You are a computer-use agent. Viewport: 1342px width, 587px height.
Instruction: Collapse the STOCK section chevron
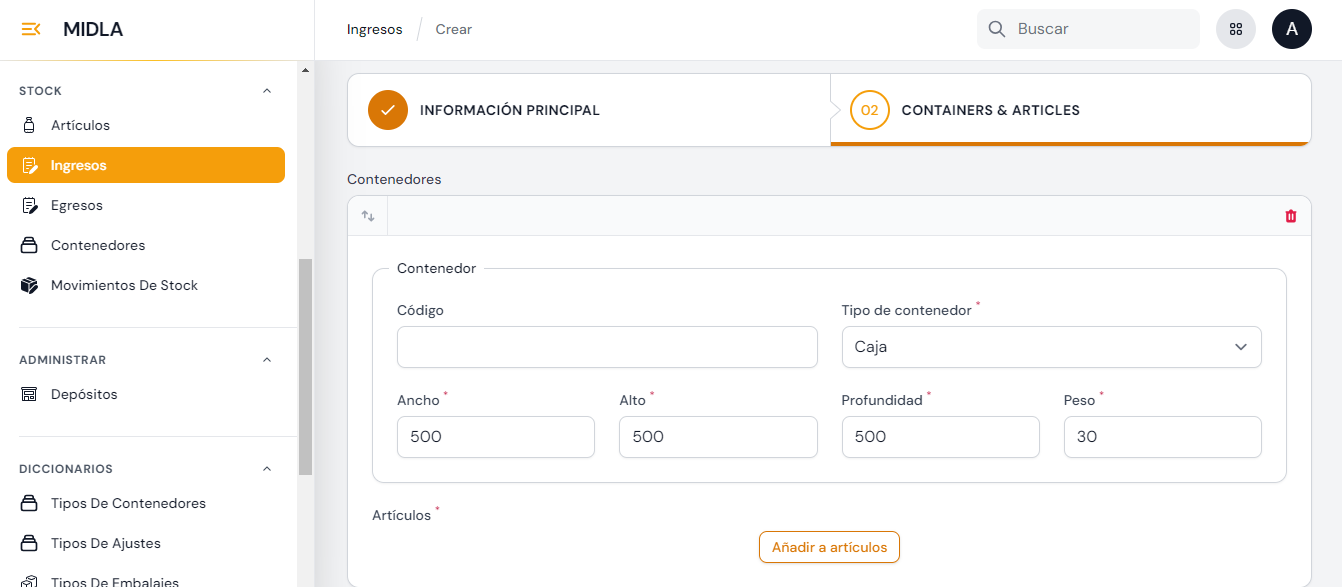coord(266,91)
